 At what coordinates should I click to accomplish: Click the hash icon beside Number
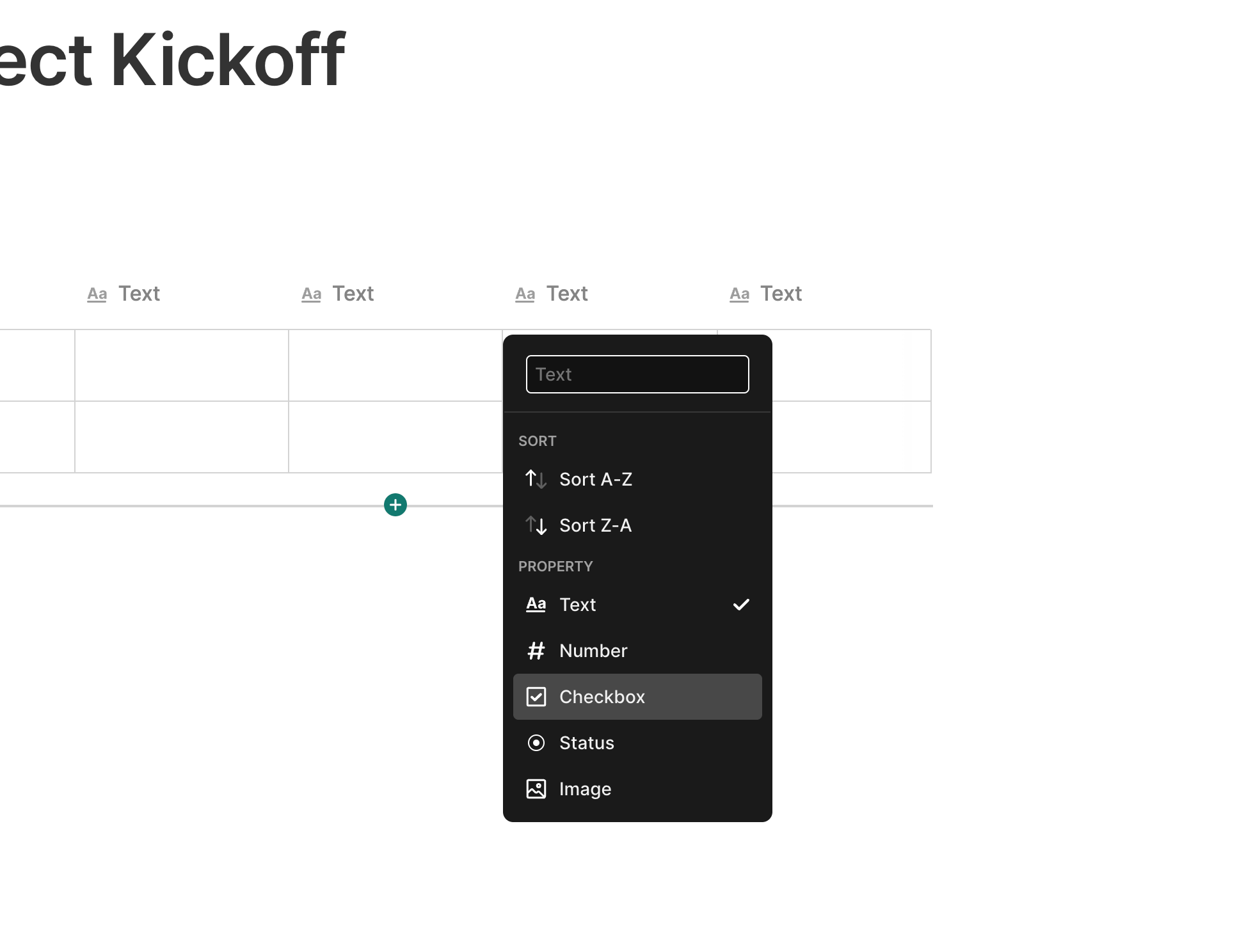pyautogui.click(x=536, y=651)
